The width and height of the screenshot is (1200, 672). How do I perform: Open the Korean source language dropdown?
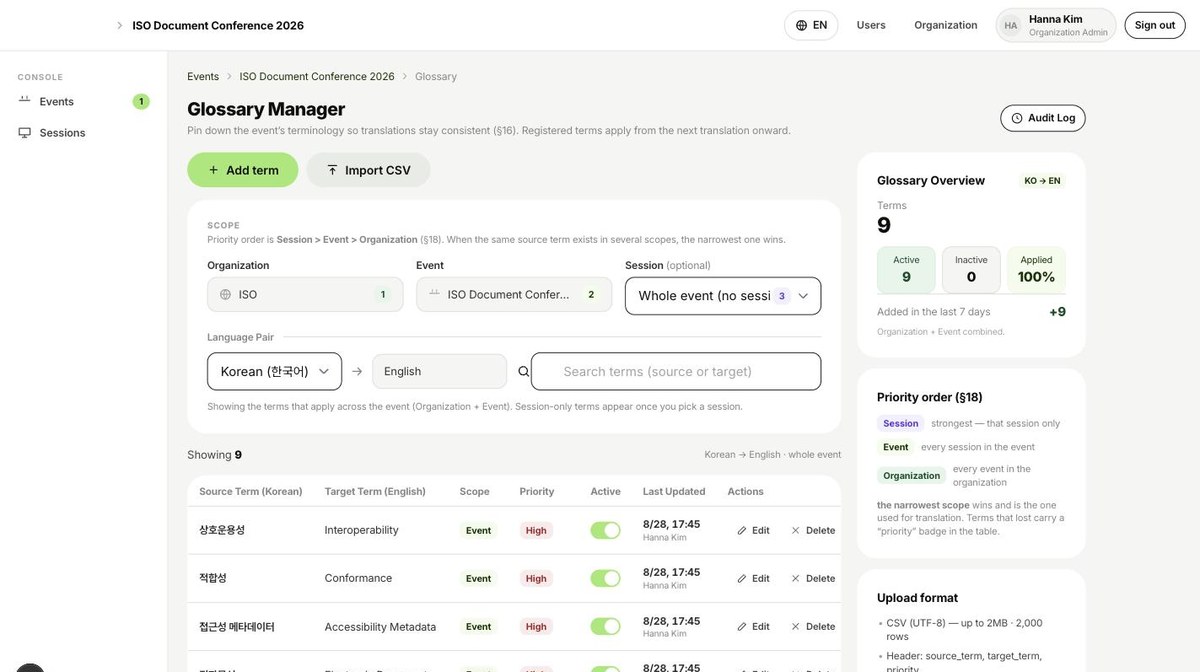coord(274,371)
